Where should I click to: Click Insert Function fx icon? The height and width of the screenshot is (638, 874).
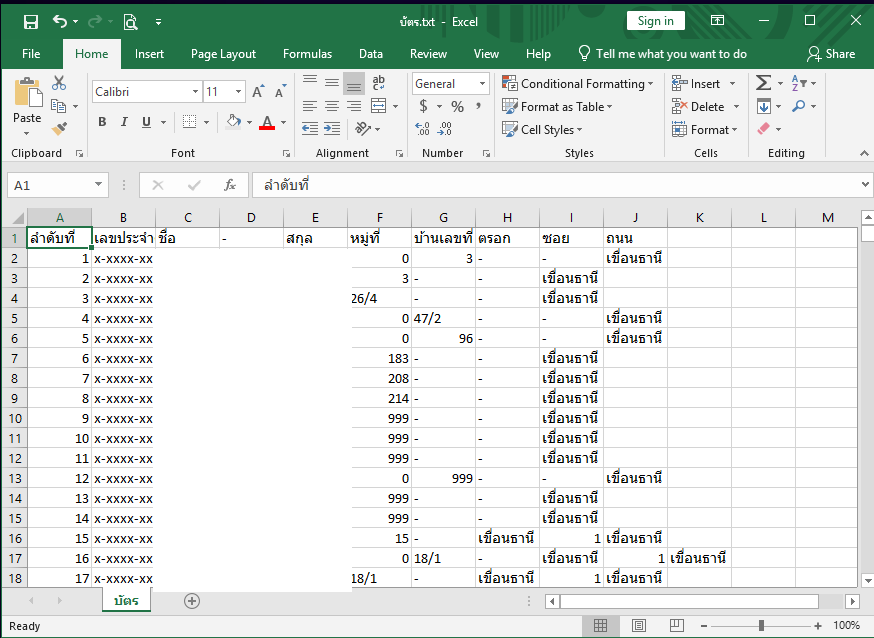click(x=230, y=185)
